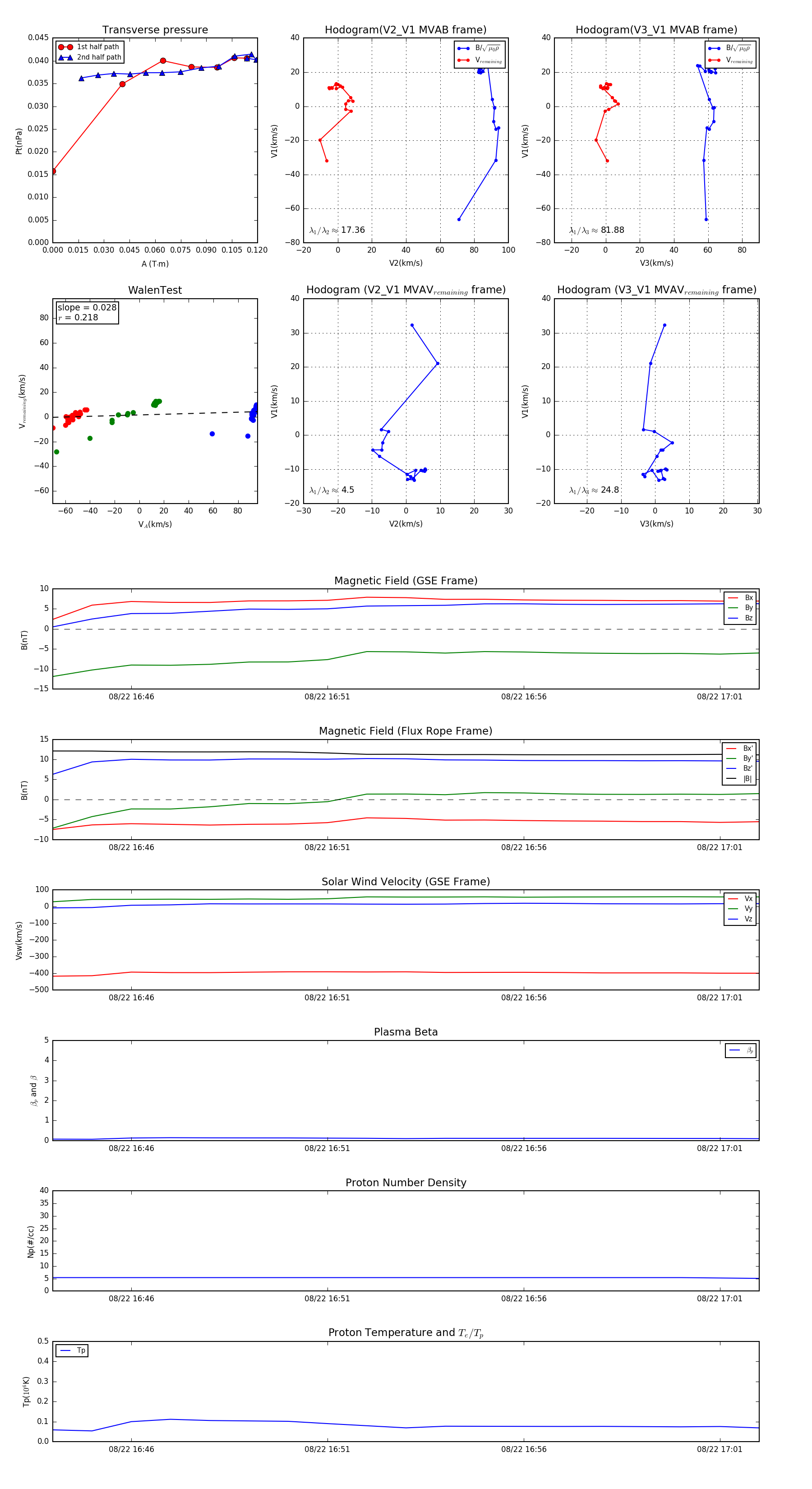Screen dimensions: 812x1489
Task: Click the 'r = 0.218' correlation value
Action: click(x=78, y=317)
